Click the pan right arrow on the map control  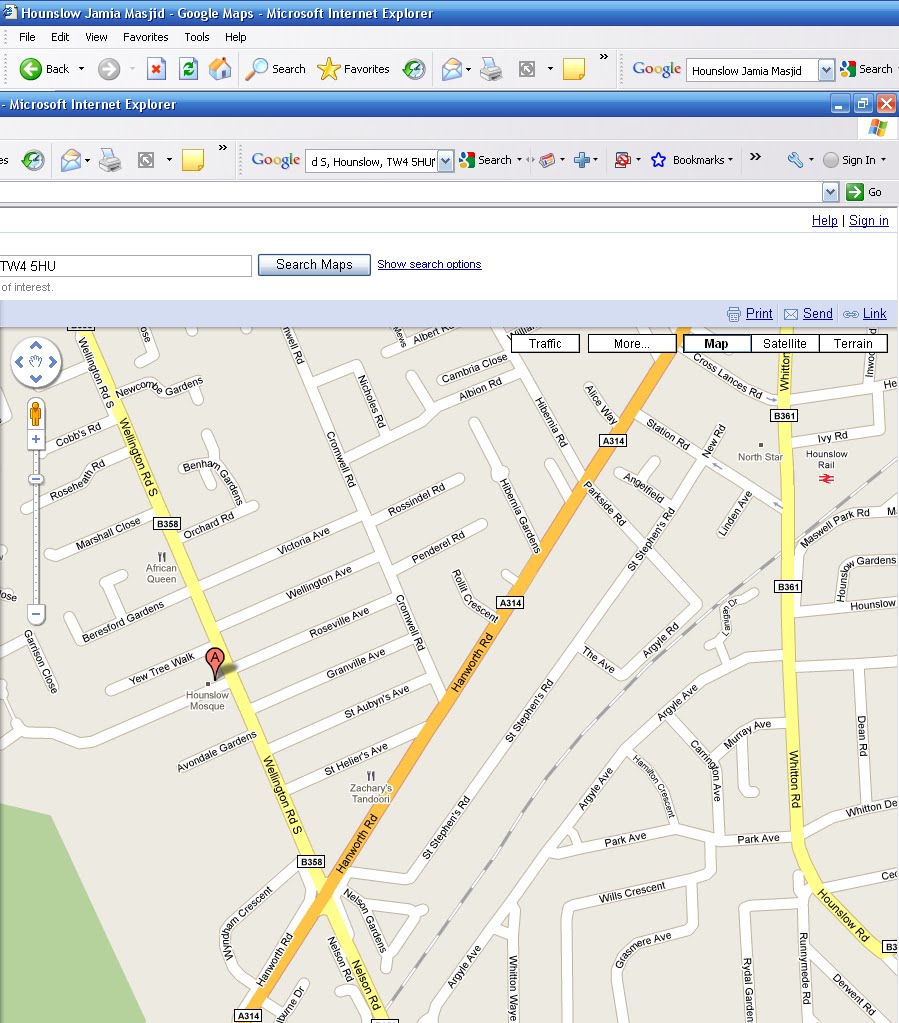tap(53, 361)
